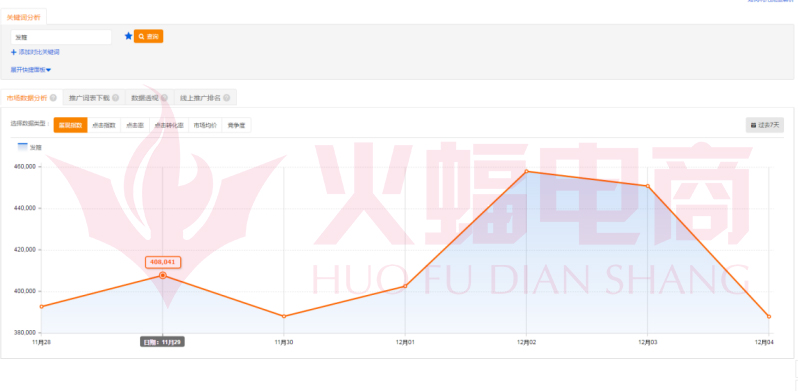The width and height of the screenshot is (798, 392).
Task: Expand the 展开快捷面板 panel
Action: pos(31,70)
